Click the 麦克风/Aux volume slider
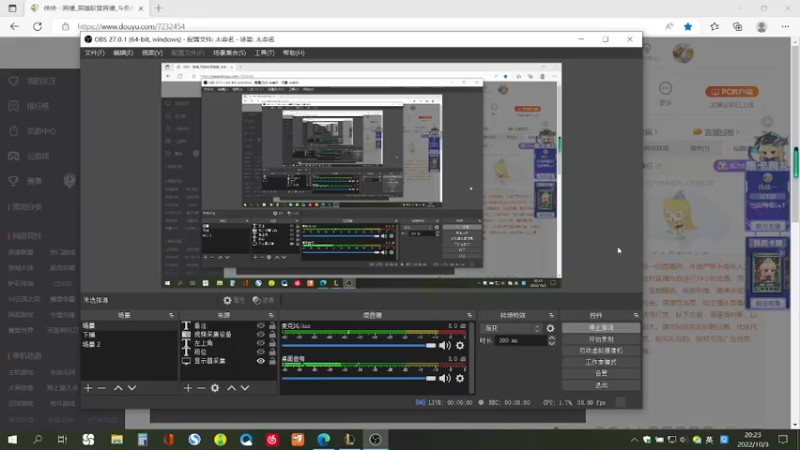 pyautogui.click(x=359, y=346)
